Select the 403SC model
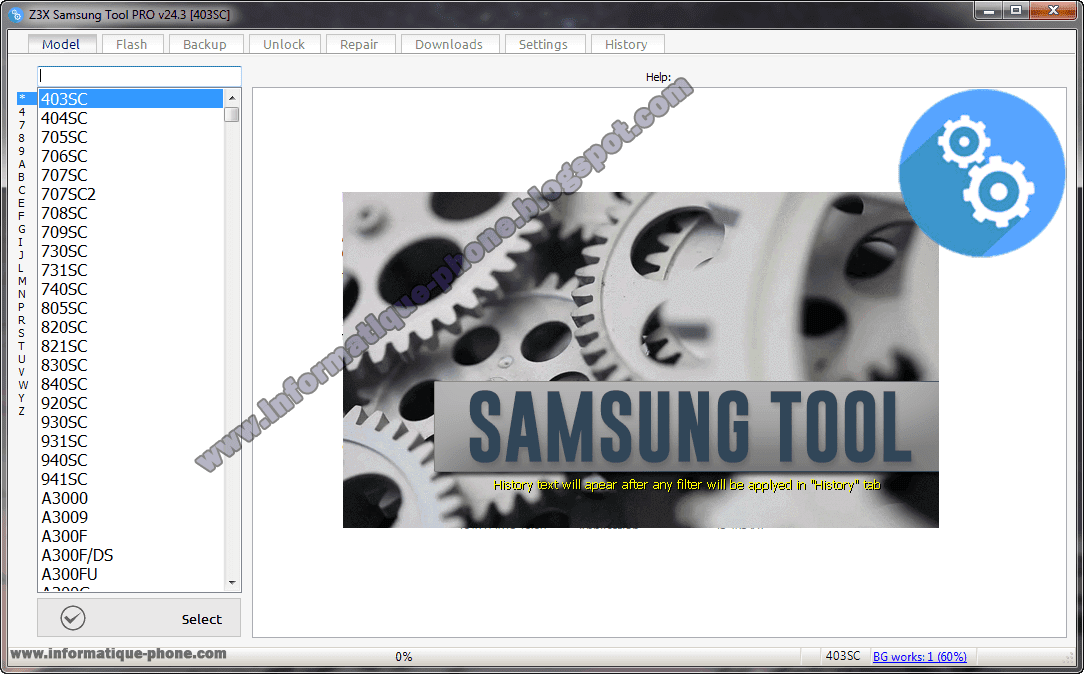Image resolution: width=1084 pixels, height=674 pixels. click(x=131, y=99)
